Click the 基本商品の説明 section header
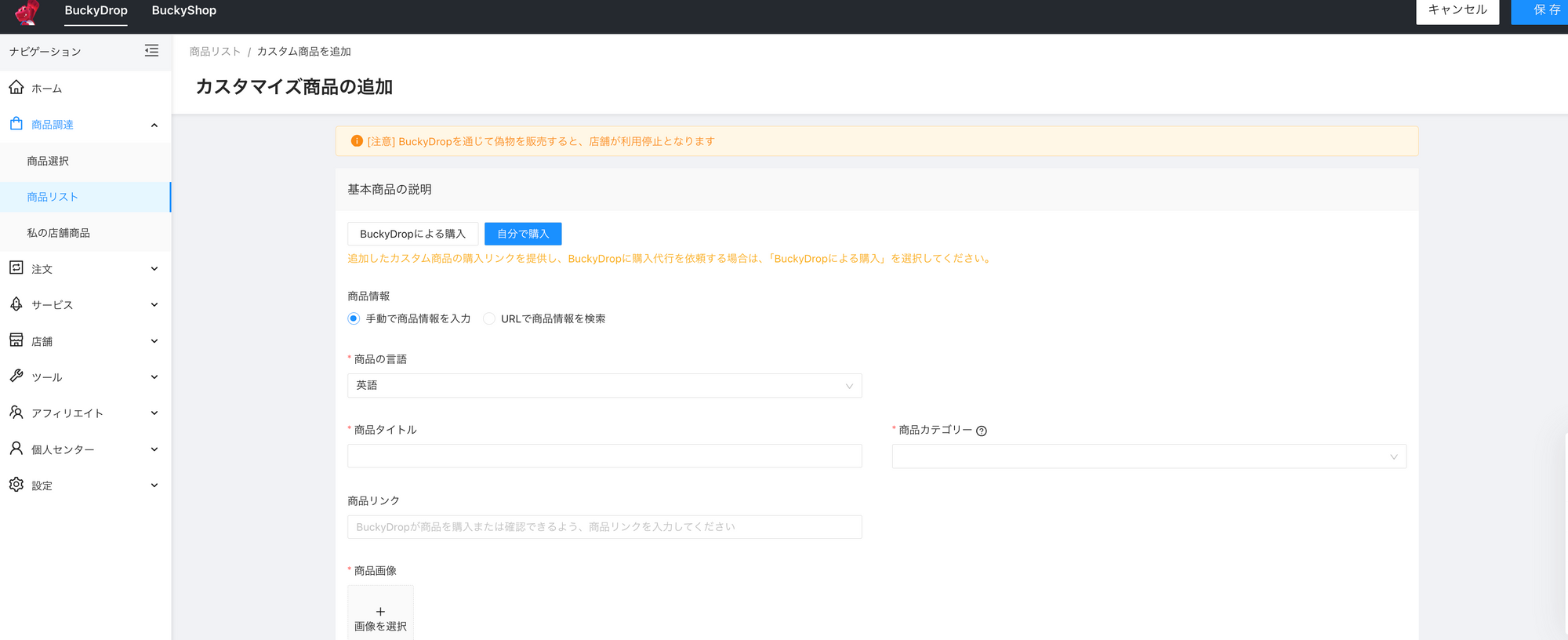The height and width of the screenshot is (640, 1568). coord(390,190)
